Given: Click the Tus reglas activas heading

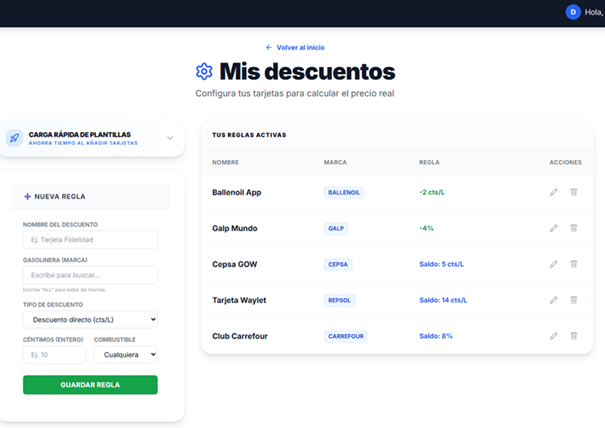Looking at the screenshot, I should (x=249, y=135).
